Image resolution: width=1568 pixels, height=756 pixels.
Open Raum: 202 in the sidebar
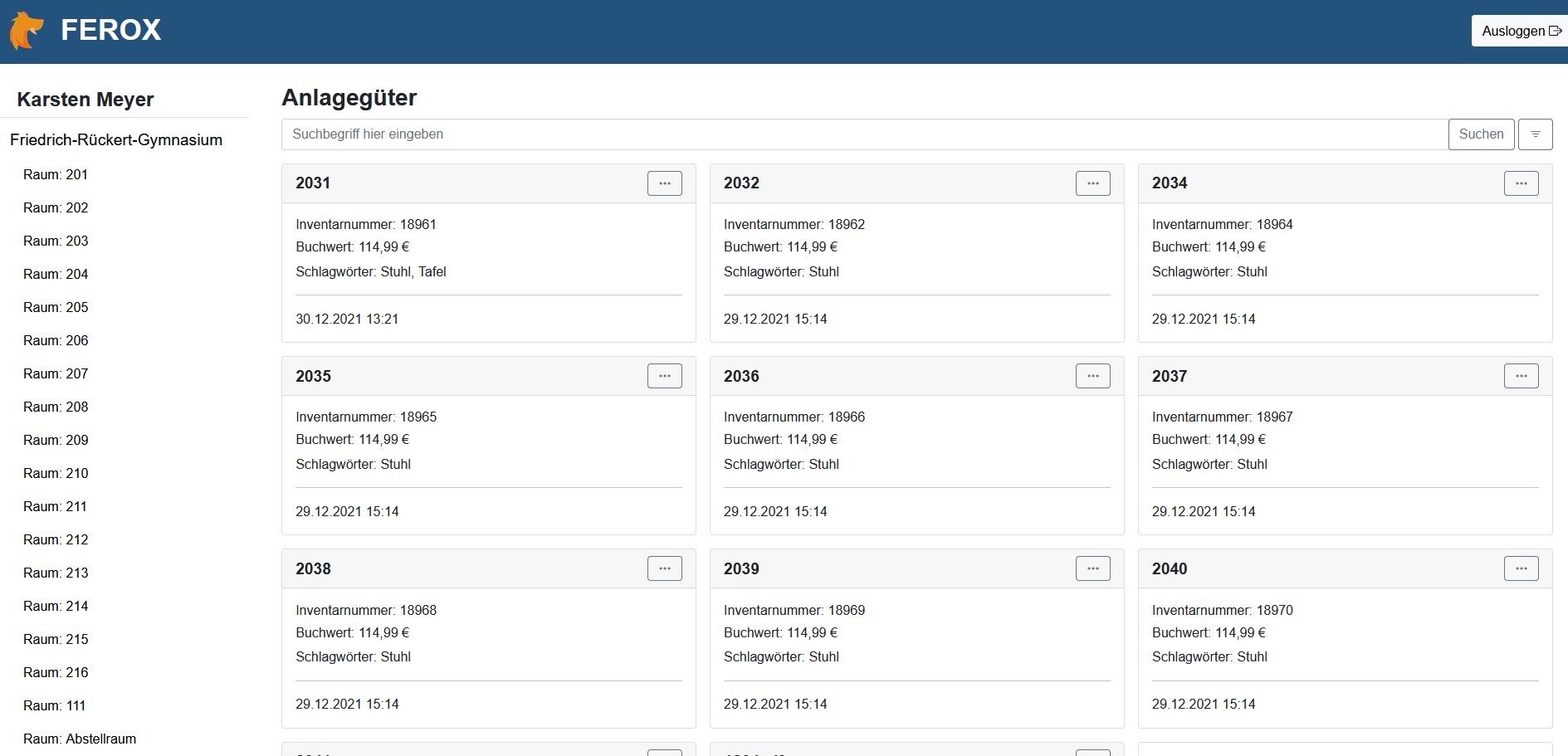point(56,207)
